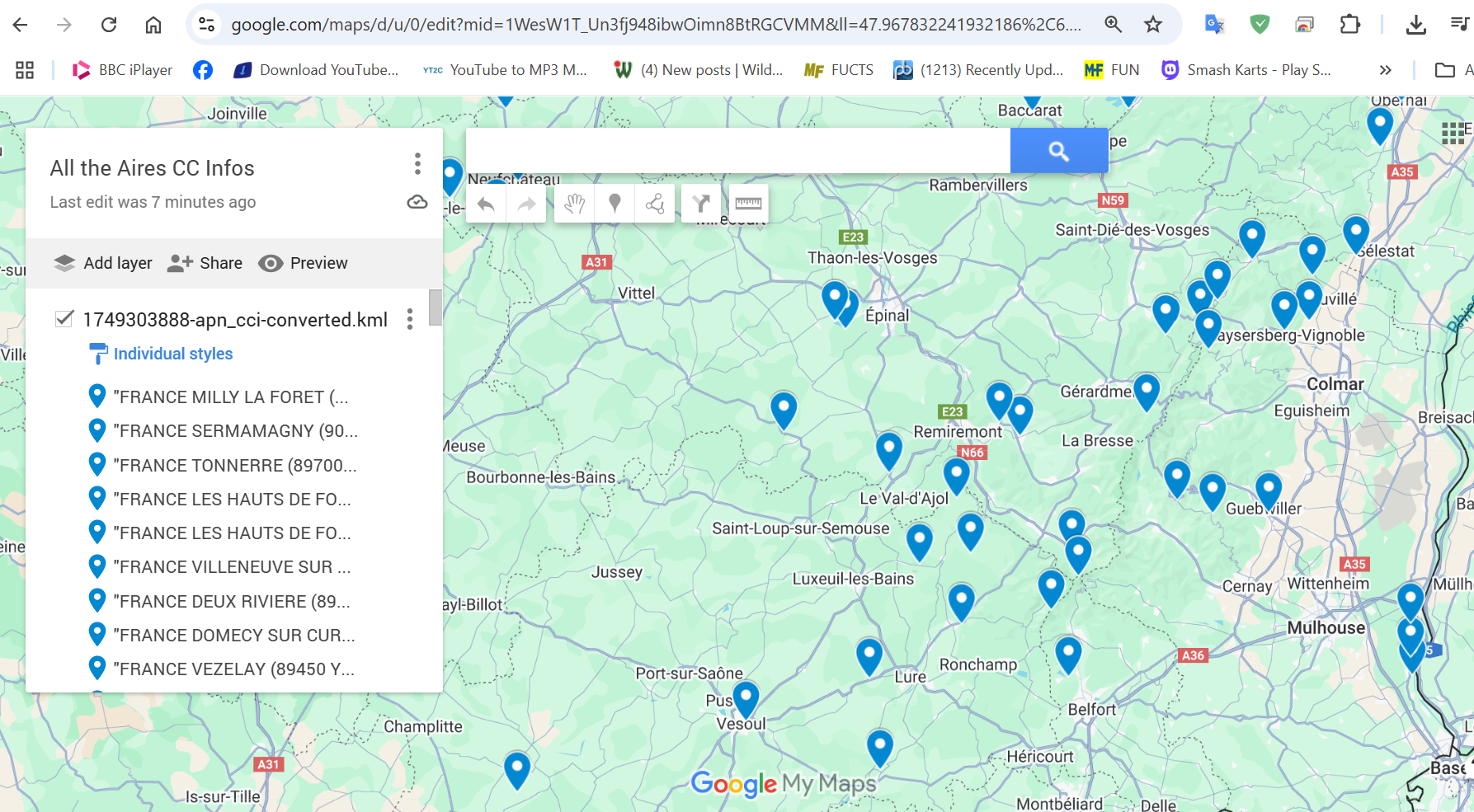Open Google Translate extension
Image resolution: width=1474 pixels, height=812 pixels.
[x=1214, y=25]
